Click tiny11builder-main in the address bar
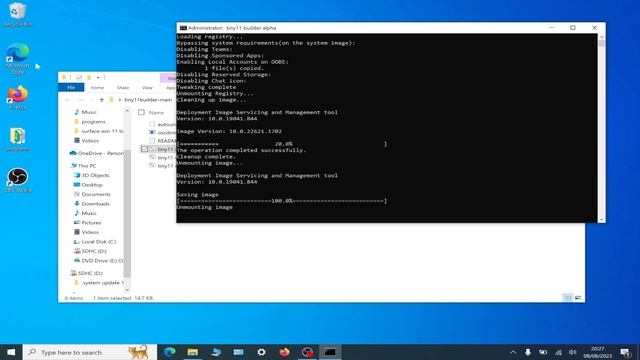 [148, 100]
